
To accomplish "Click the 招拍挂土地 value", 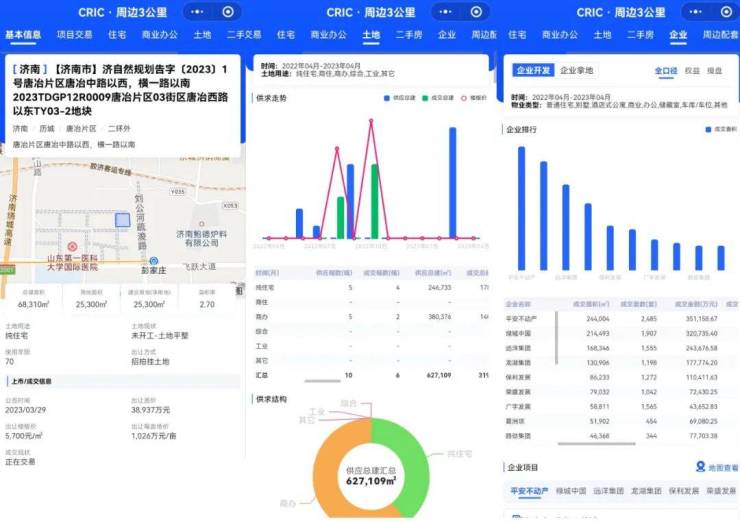I will coord(150,362).
